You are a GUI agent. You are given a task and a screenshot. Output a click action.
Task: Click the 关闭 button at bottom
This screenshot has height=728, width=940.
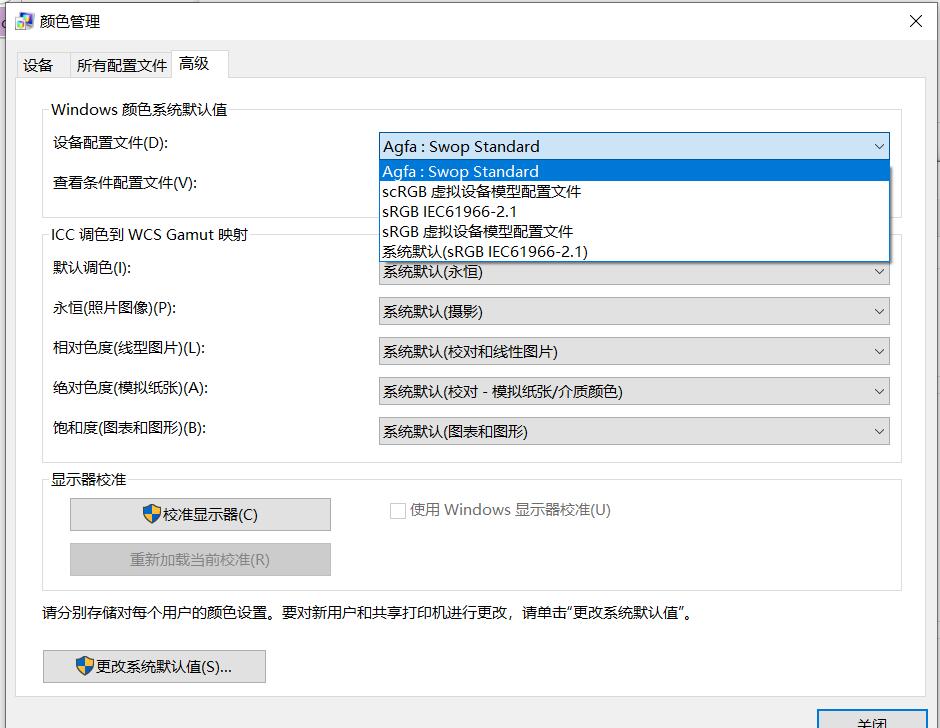point(872,720)
